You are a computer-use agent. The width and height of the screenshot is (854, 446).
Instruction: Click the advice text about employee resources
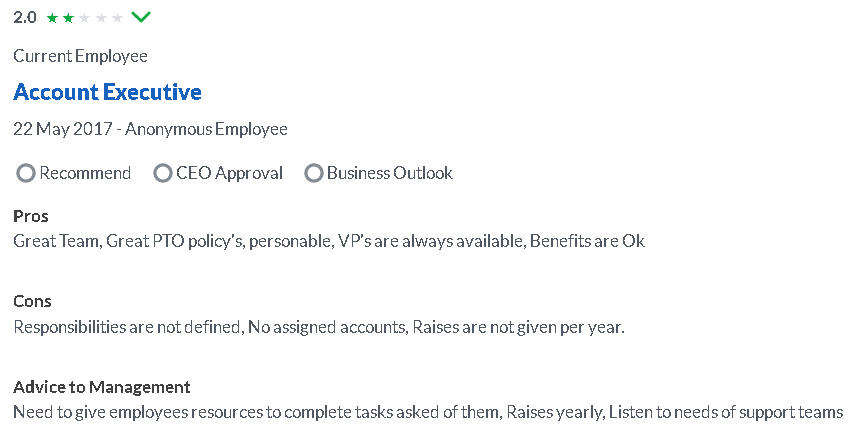click(x=428, y=412)
